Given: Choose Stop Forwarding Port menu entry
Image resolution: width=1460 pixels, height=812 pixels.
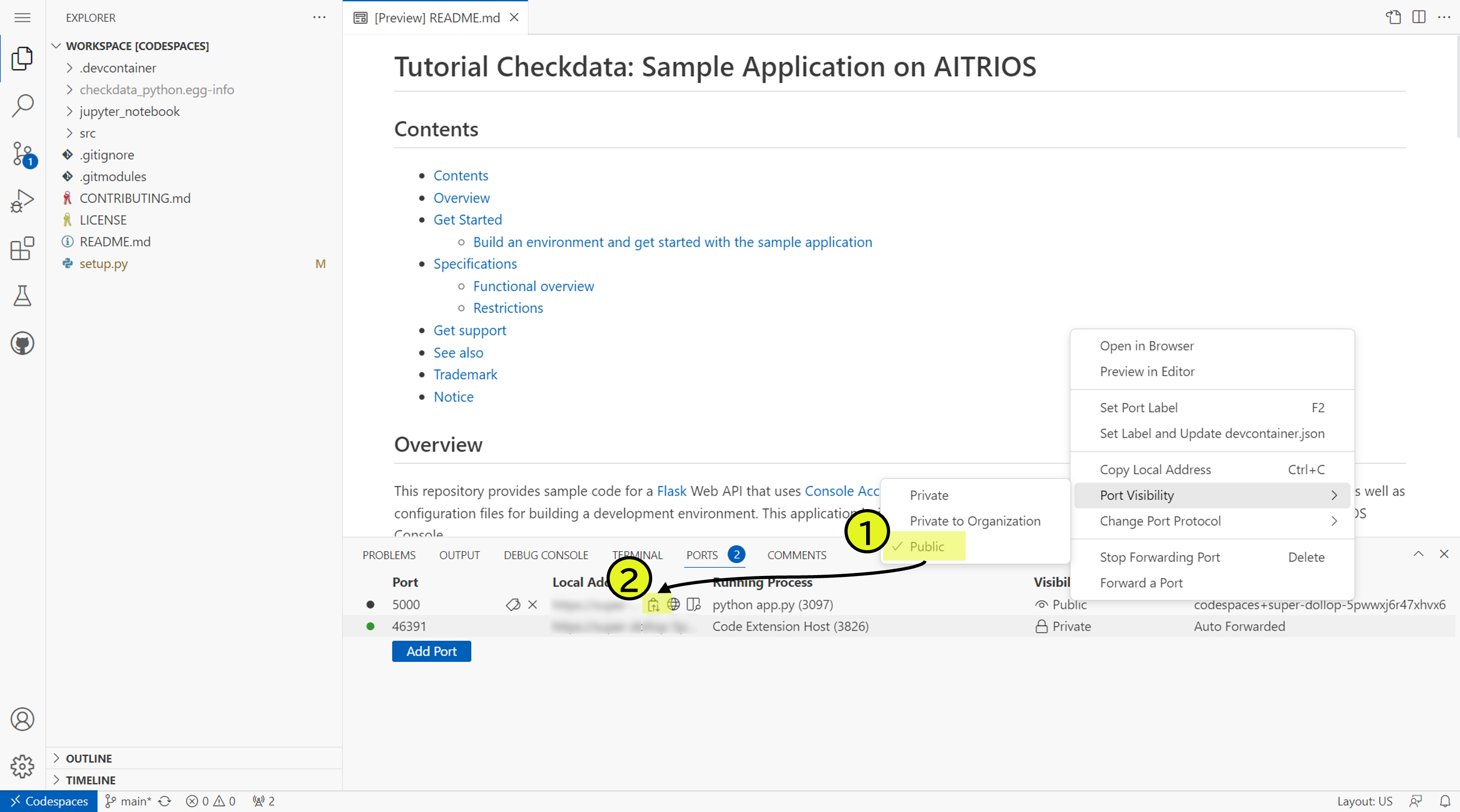Looking at the screenshot, I should pyautogui.click(x=1212, y=557).
